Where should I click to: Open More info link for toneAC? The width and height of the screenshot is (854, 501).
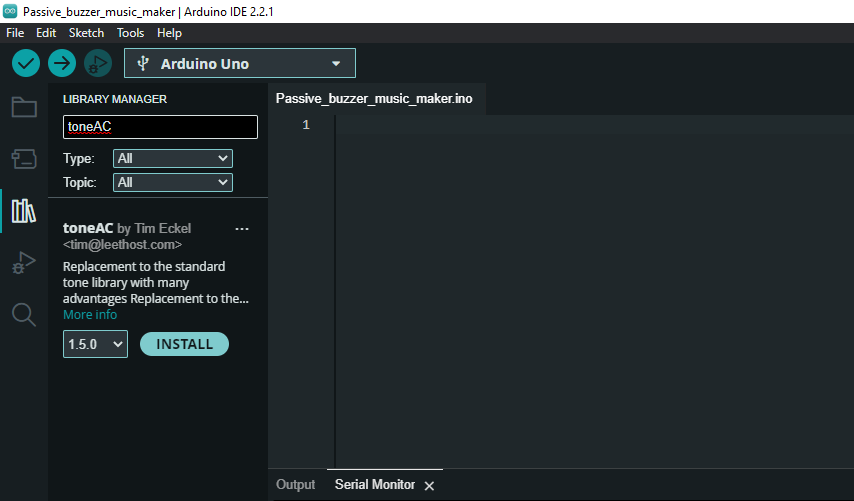coord(90,315)
